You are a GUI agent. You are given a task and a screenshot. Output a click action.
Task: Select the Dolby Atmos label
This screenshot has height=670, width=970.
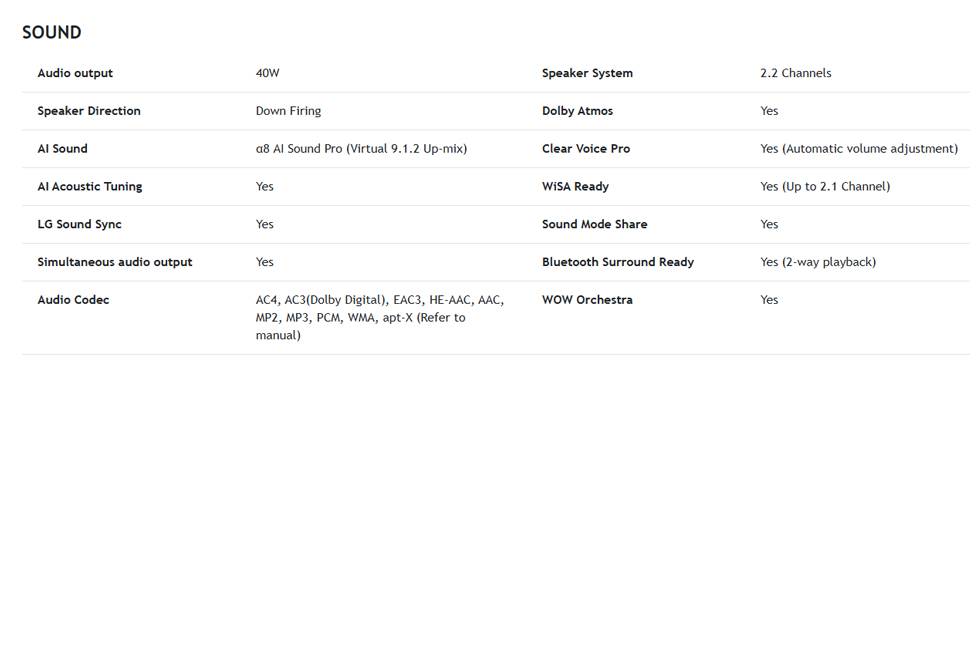[x=577, y=111]
